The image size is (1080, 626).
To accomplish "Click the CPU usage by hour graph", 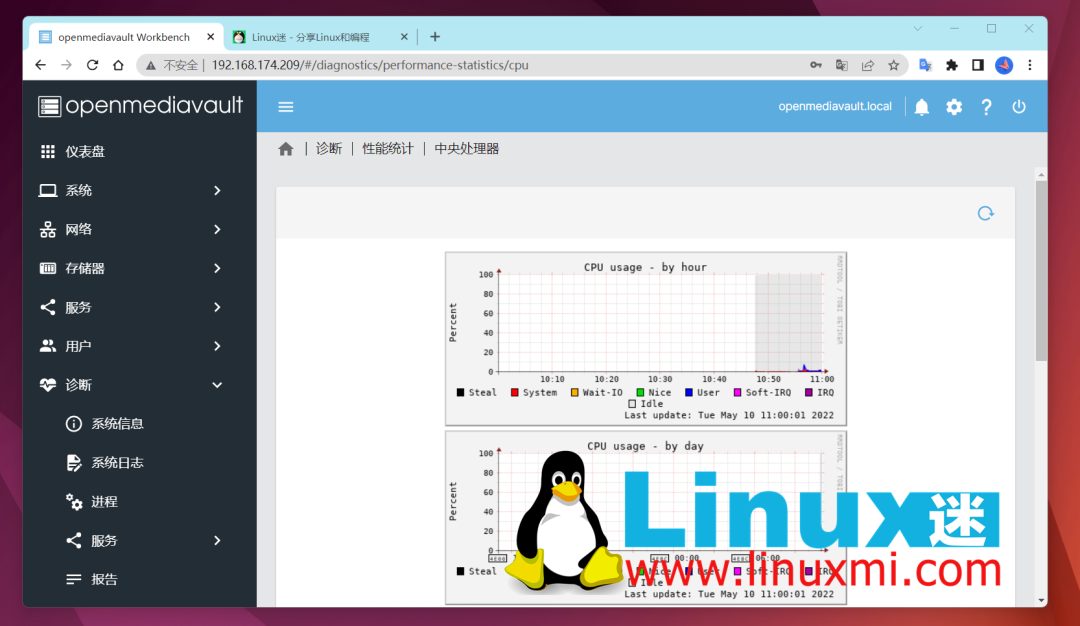I will click(646, 339).
